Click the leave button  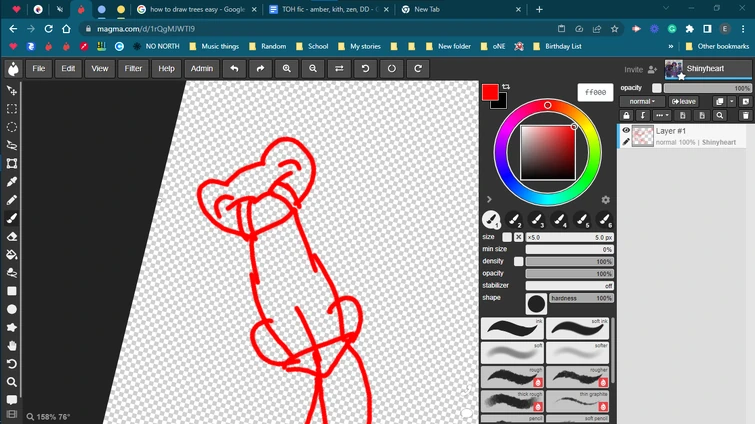coord(684,102)
